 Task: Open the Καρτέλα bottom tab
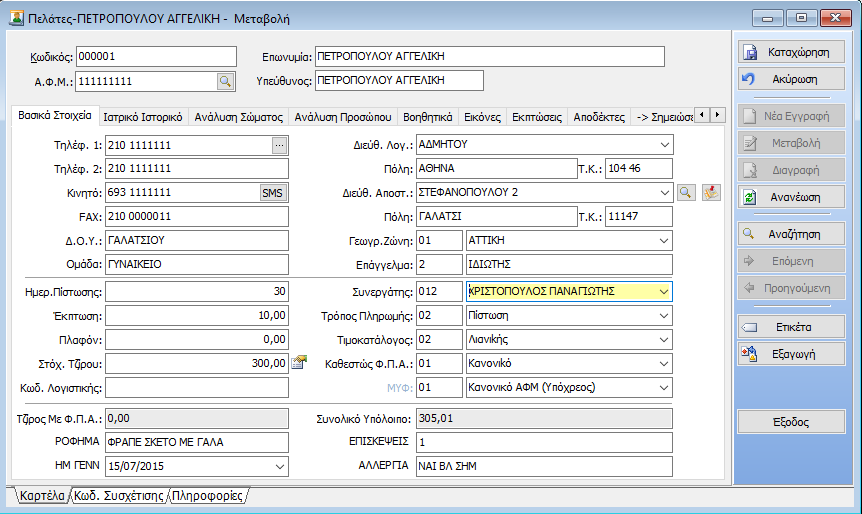(42, 496)
